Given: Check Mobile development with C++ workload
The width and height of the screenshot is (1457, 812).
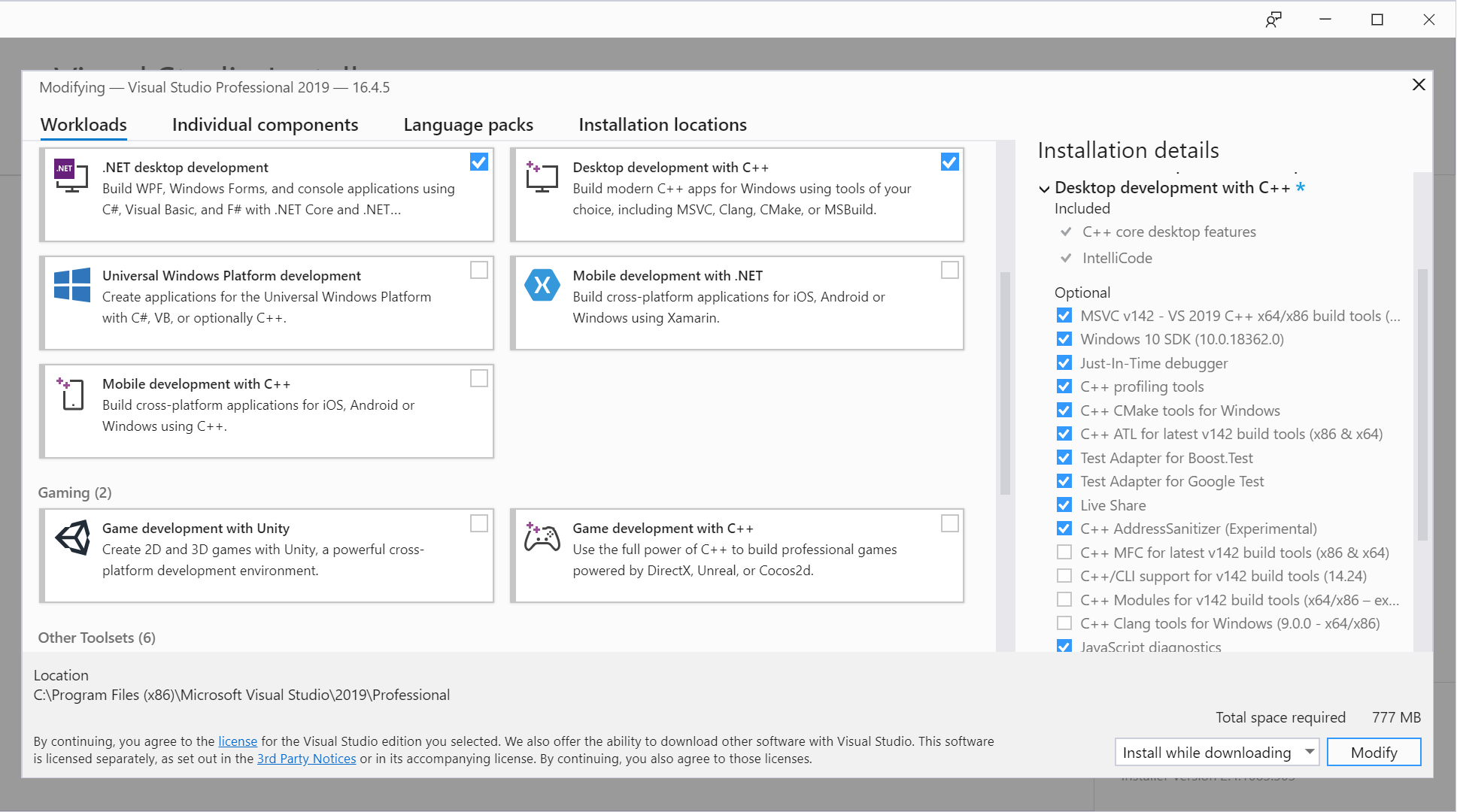Looking at the screenshot, I should (x=479, y=378).
